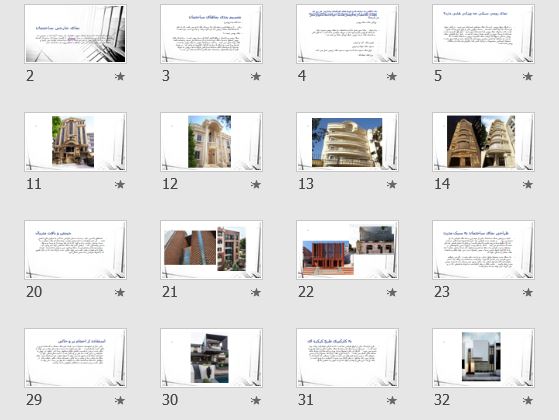The width and height of the screenshot is (559, 420).
Task: Select slide 14 thumbnail
Action: tap(483, 142)
